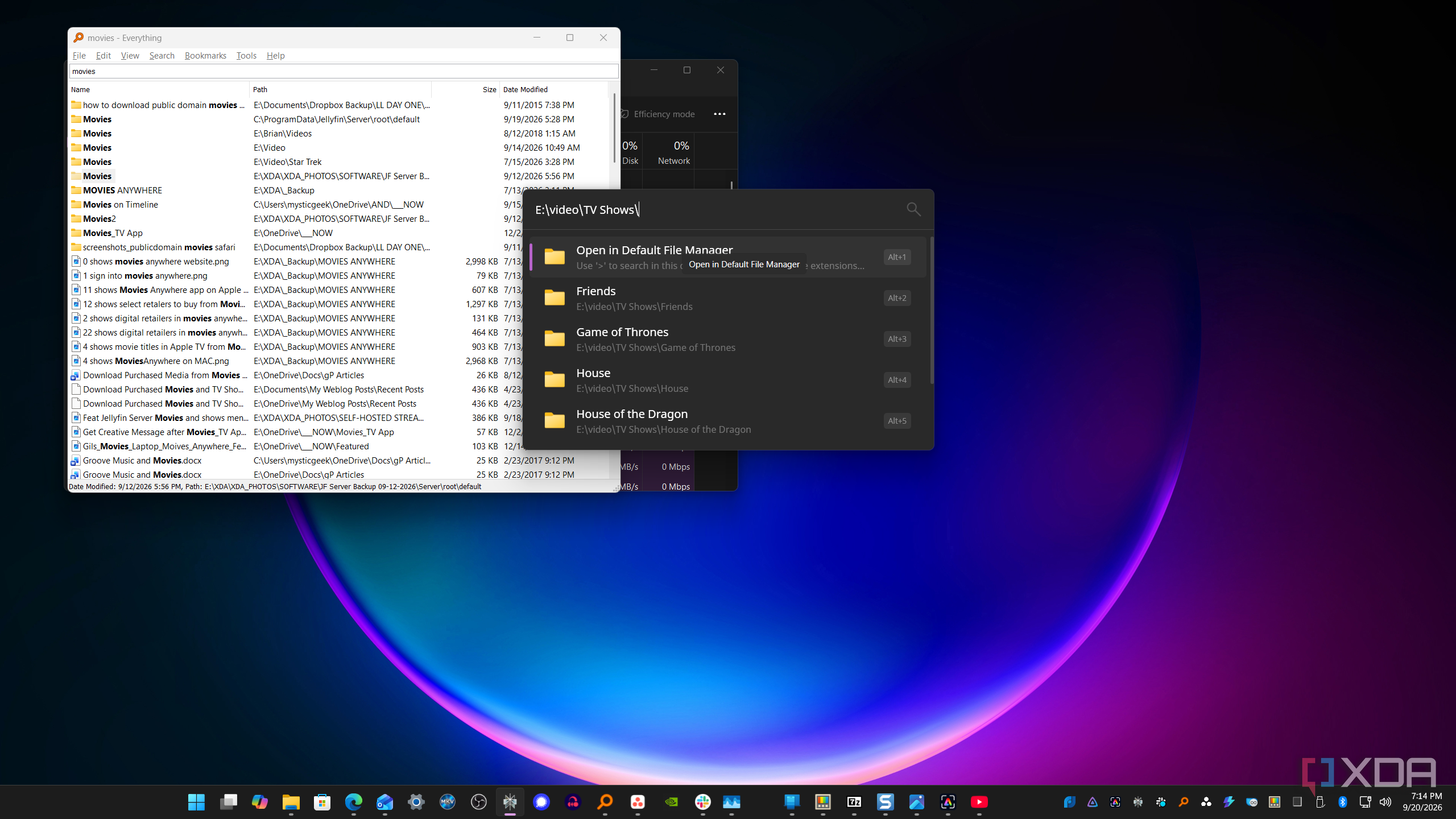Open Everything search from the taskbar
This screenshot has height=819, width=1456.
point(605,802)
